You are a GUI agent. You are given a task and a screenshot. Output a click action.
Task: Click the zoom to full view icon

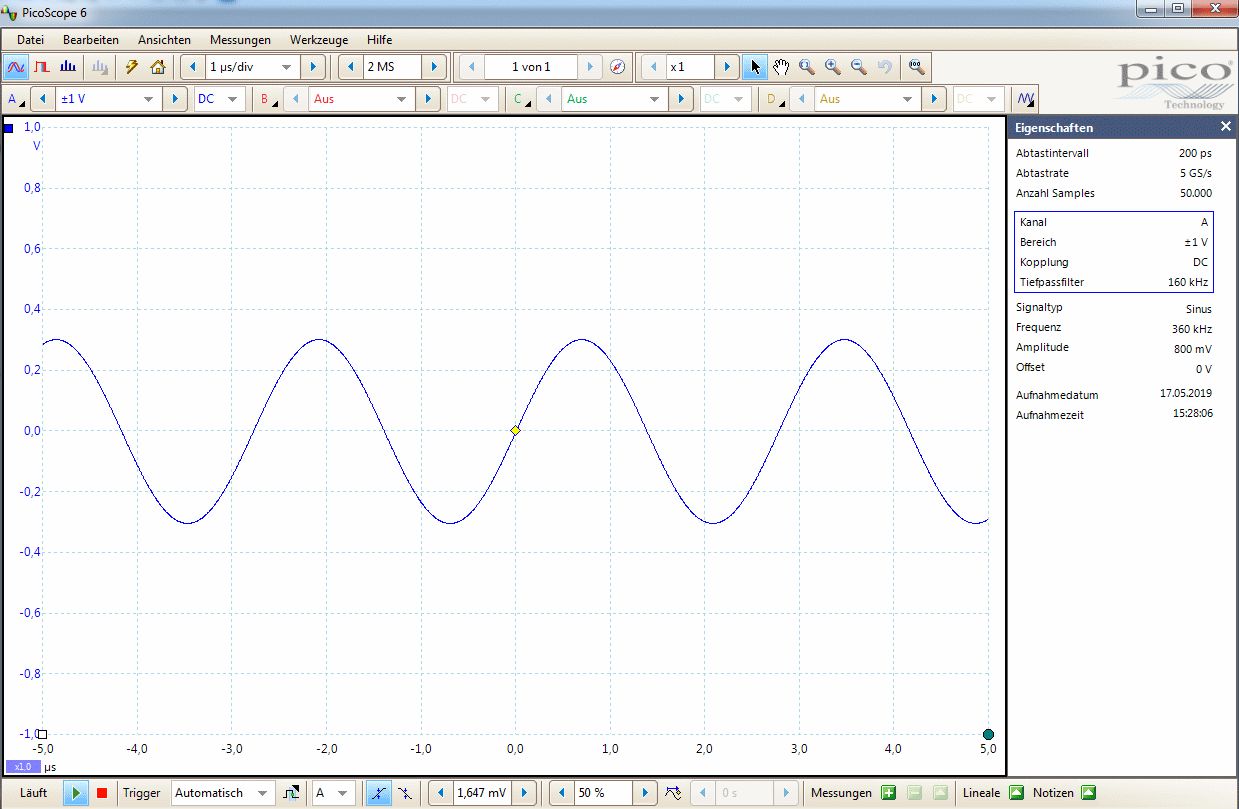[915, 67]
